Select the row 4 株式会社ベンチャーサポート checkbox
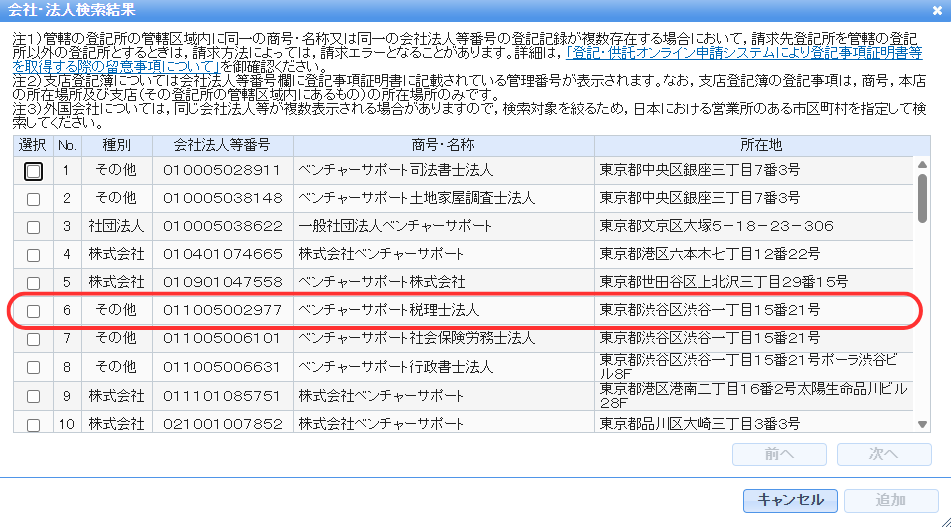 pos(34,255)
